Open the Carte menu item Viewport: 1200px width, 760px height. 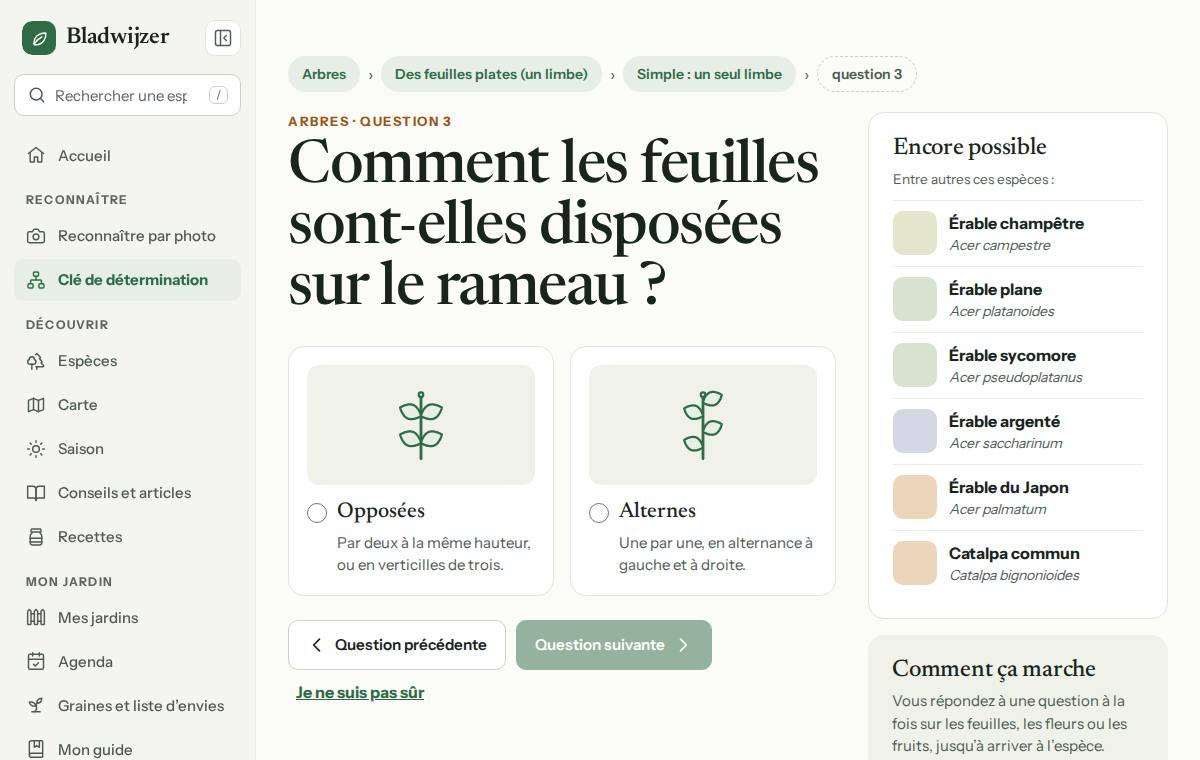[x=127, y=405]
